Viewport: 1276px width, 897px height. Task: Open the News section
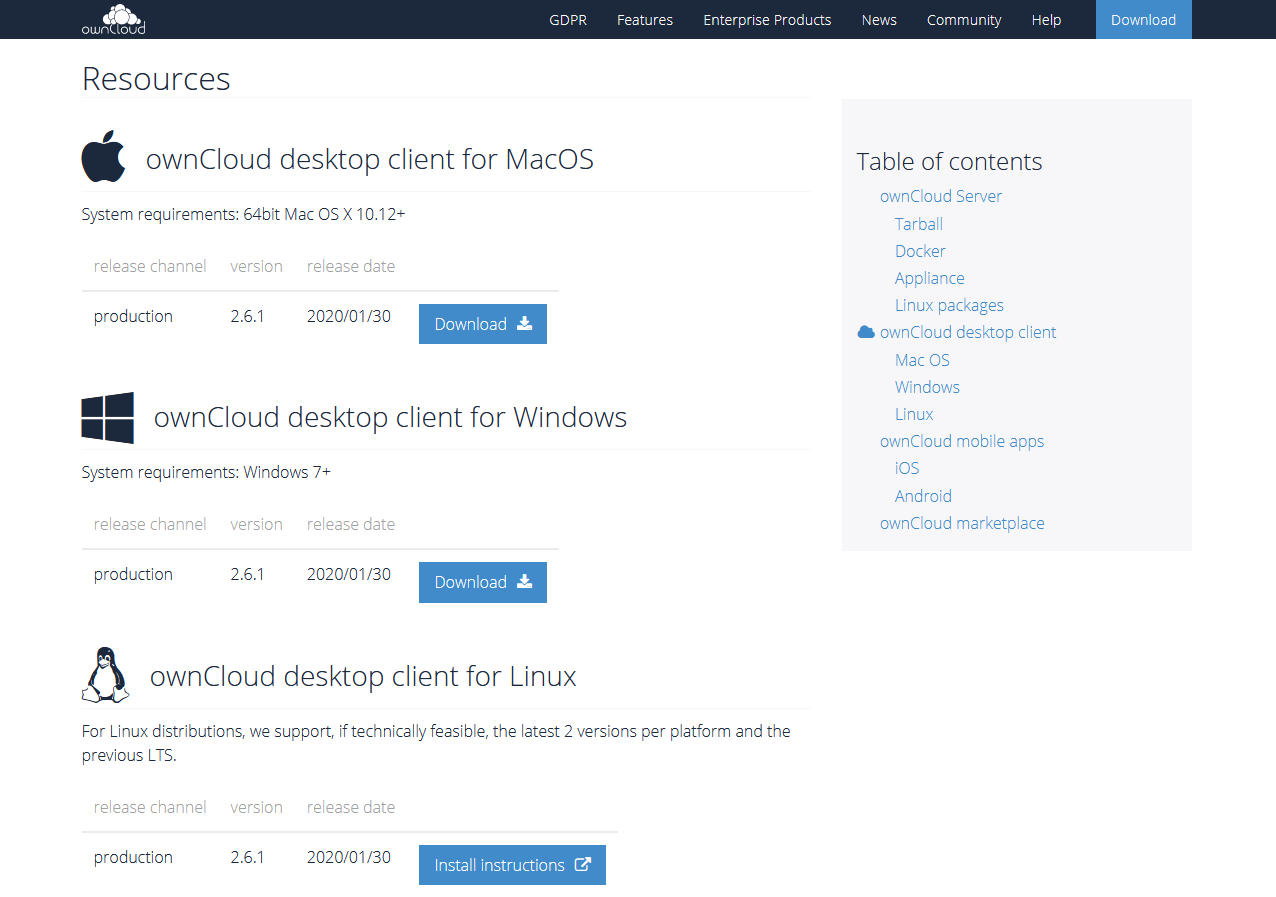(879, 20)
